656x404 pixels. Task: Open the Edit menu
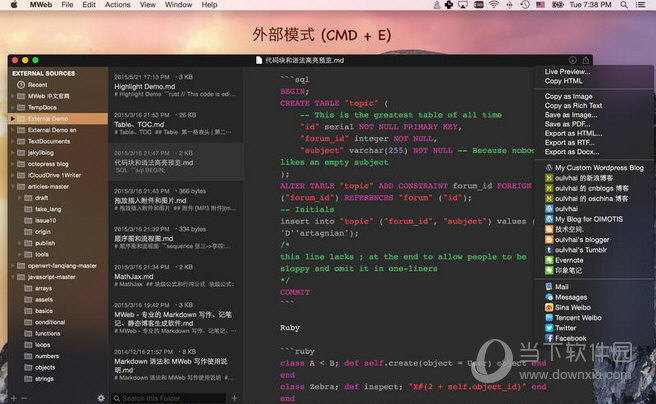[89, 5]
